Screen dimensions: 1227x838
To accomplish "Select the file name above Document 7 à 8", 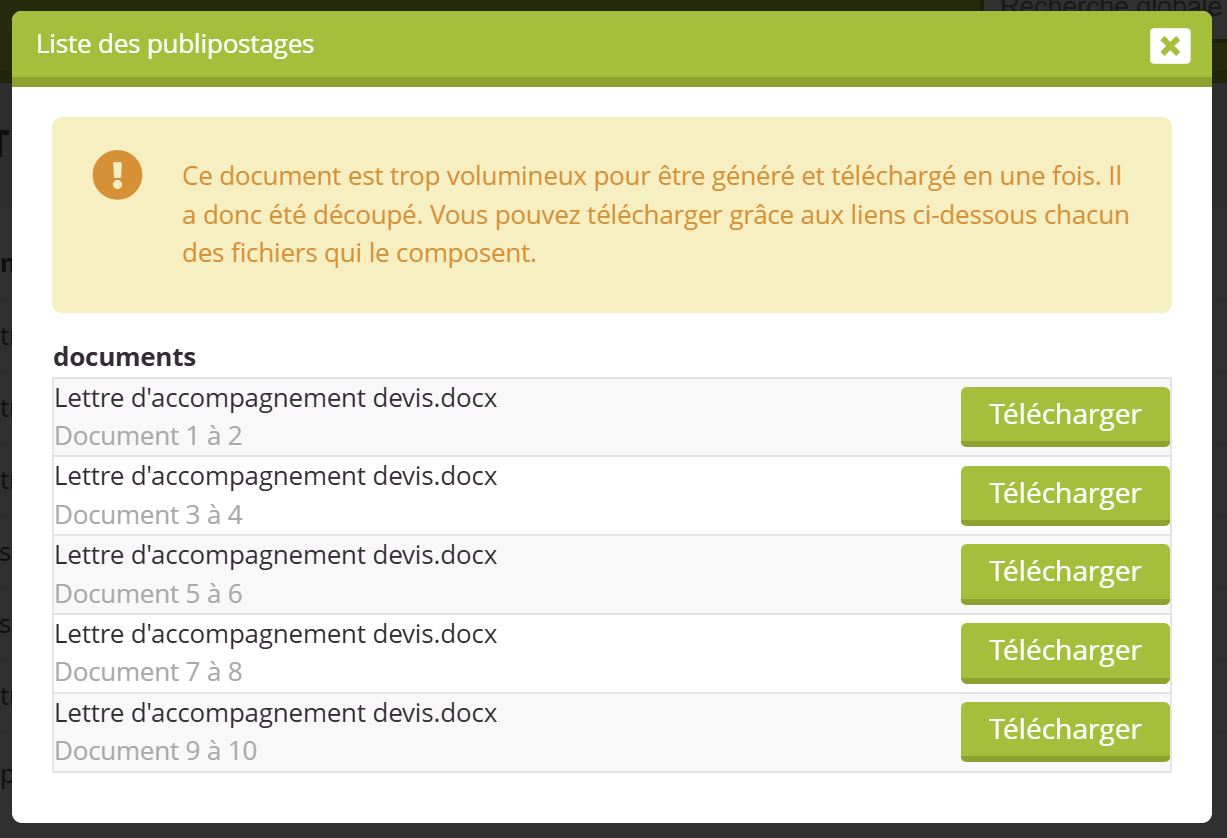I will click(x=276, y=635).
